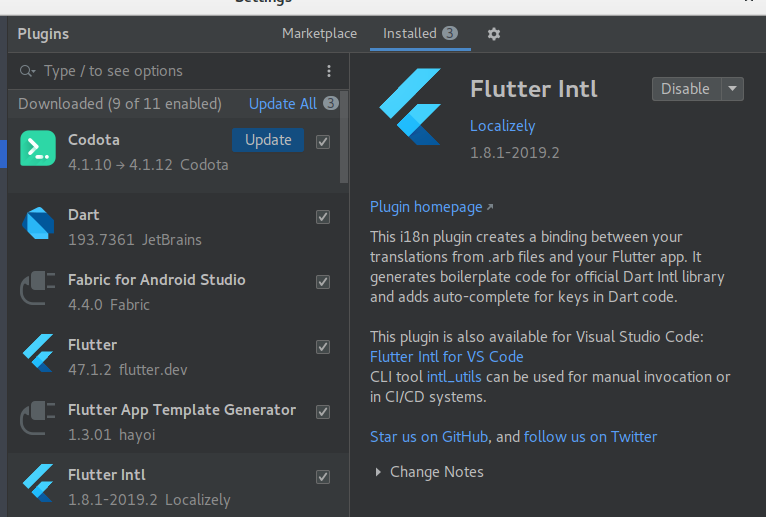The height and width of the screenshot is (517, 766).
Task: Switch to the Installed tab
Action: (x=410, y=34)
